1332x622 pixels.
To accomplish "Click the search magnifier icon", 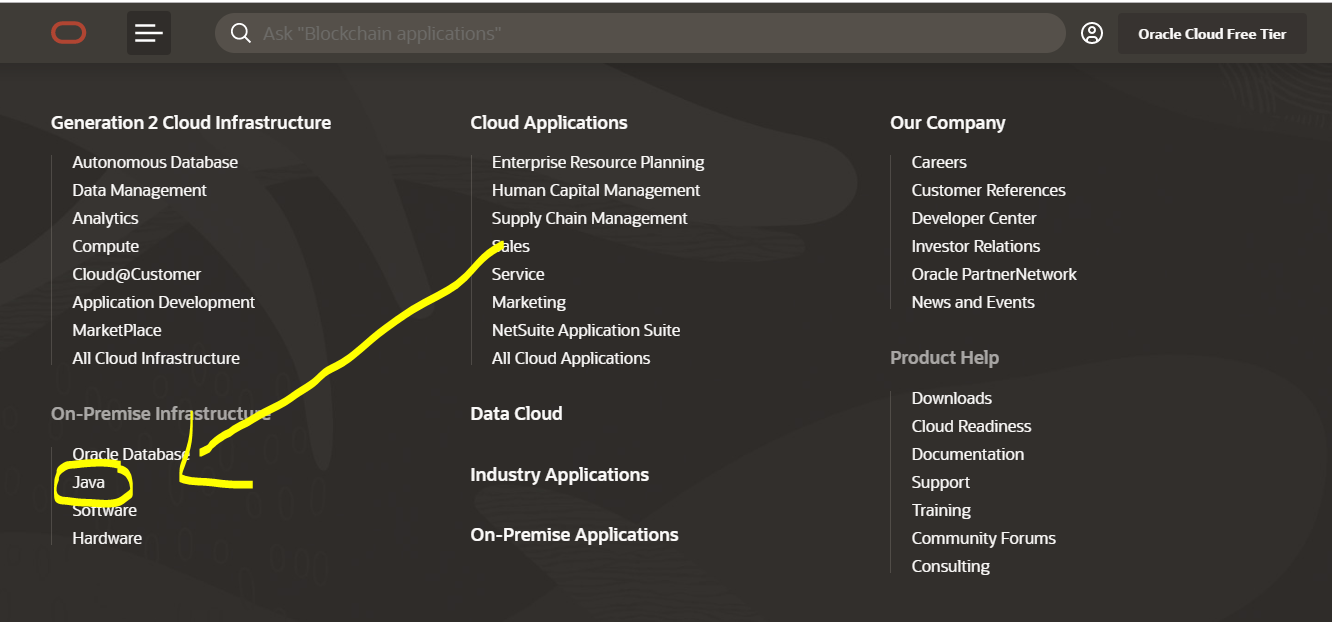I will [x=241, y=33].
